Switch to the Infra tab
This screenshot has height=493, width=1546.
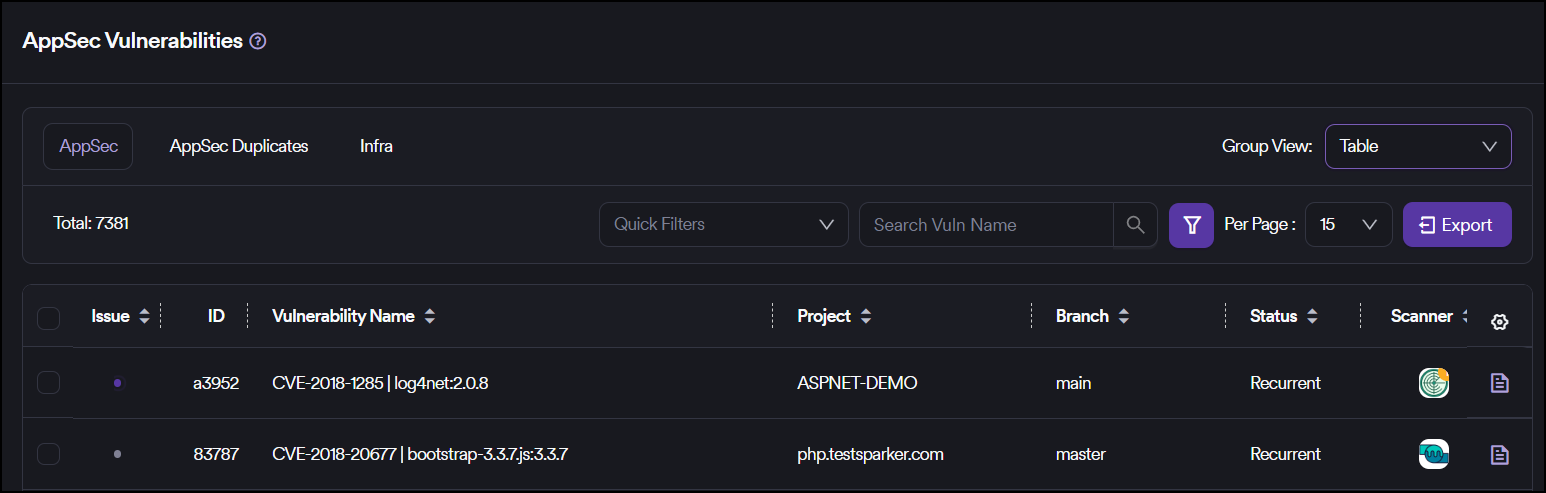click(x=376, y=146)
